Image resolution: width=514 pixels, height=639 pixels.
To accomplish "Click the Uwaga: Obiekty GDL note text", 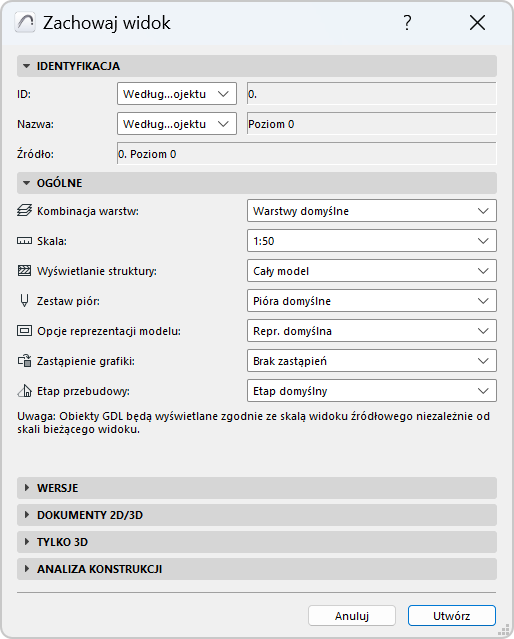I will [254, 423].
